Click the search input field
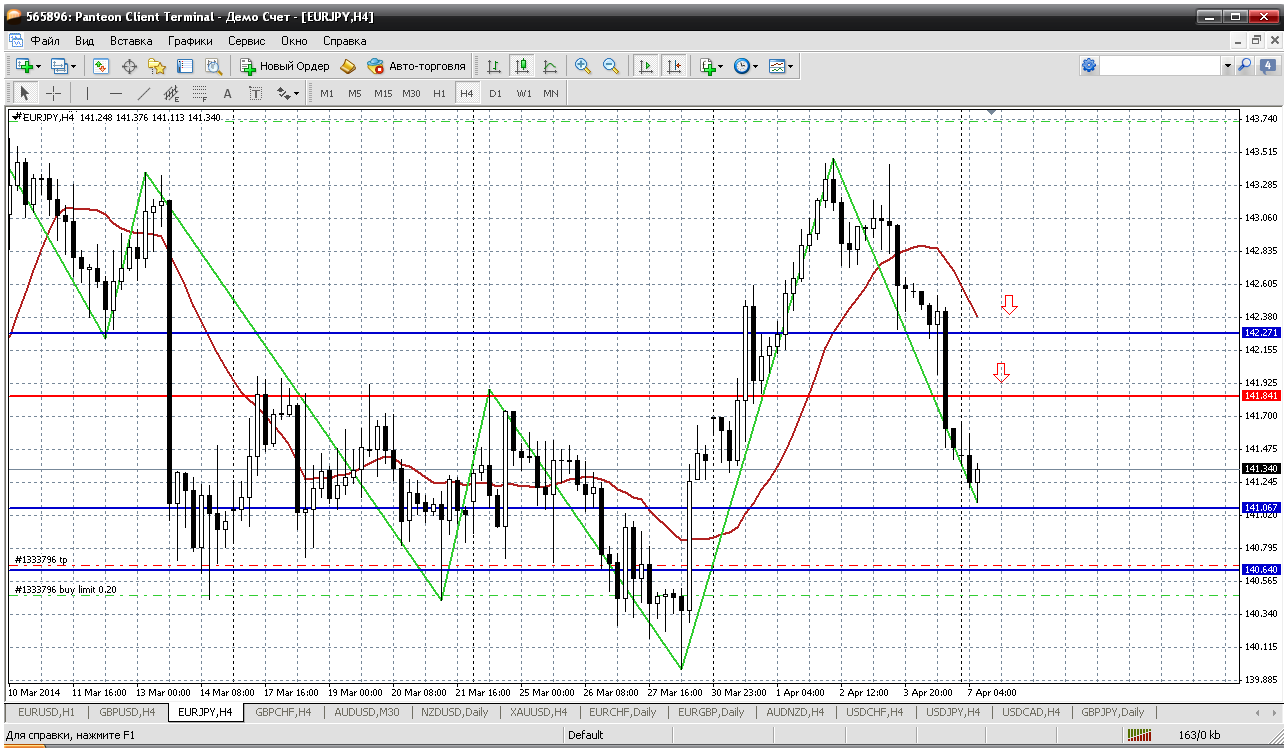This screenshot has height=748, width=1288. [1160, 66]
